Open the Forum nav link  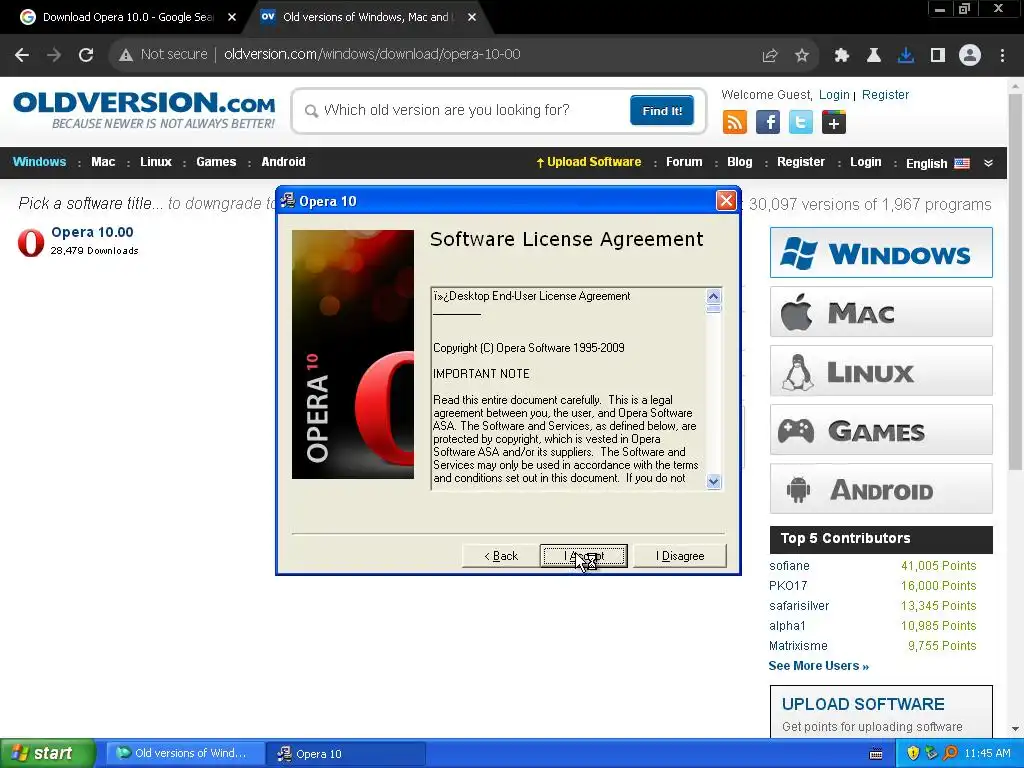(x=684, y=162)
